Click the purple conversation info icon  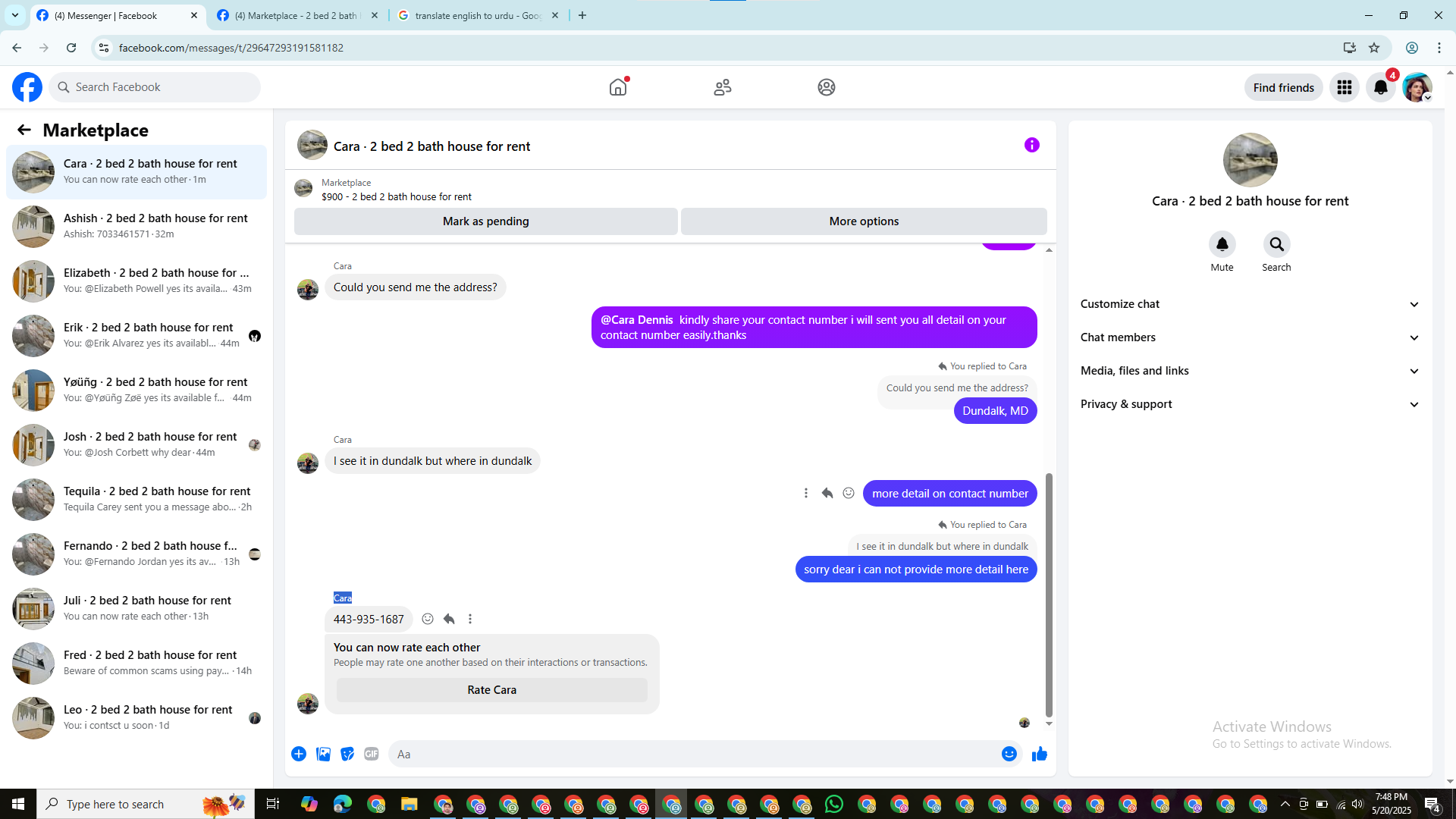coord(1031,145)
